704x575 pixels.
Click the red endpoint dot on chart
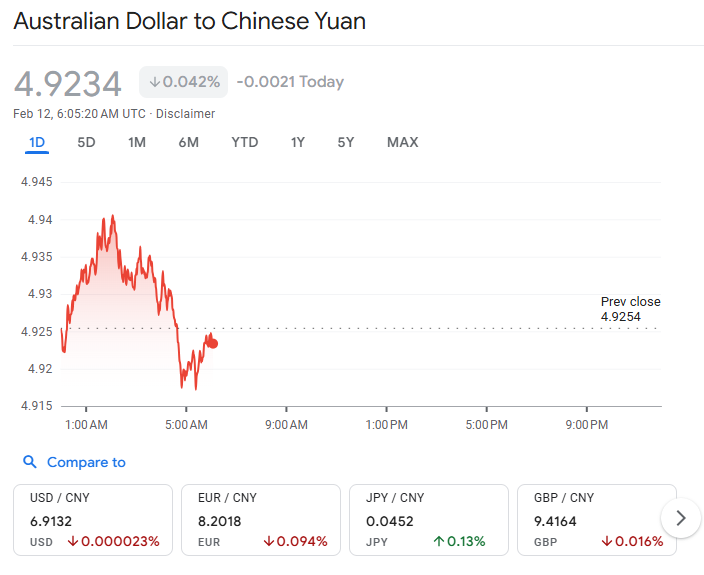pyautogui.click(x=213, y=343)
